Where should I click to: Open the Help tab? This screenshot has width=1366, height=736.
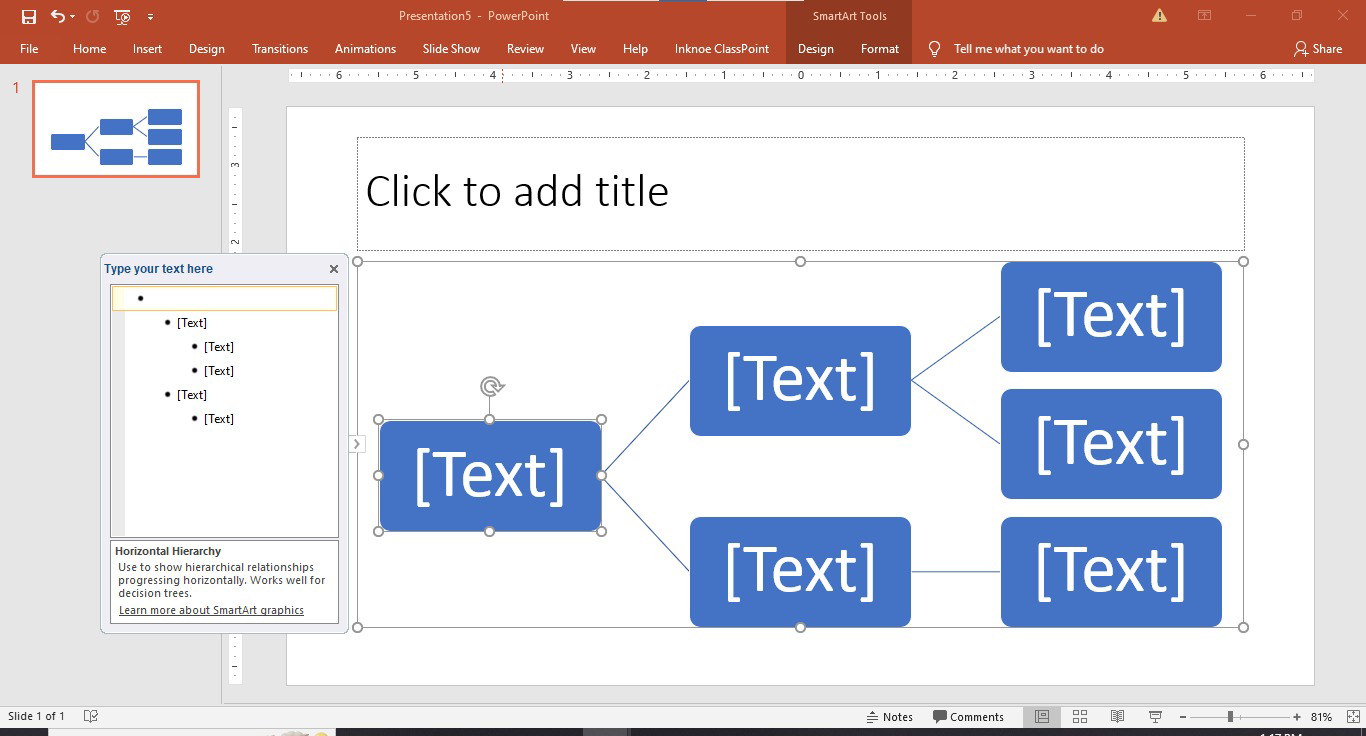coord(635,48)
